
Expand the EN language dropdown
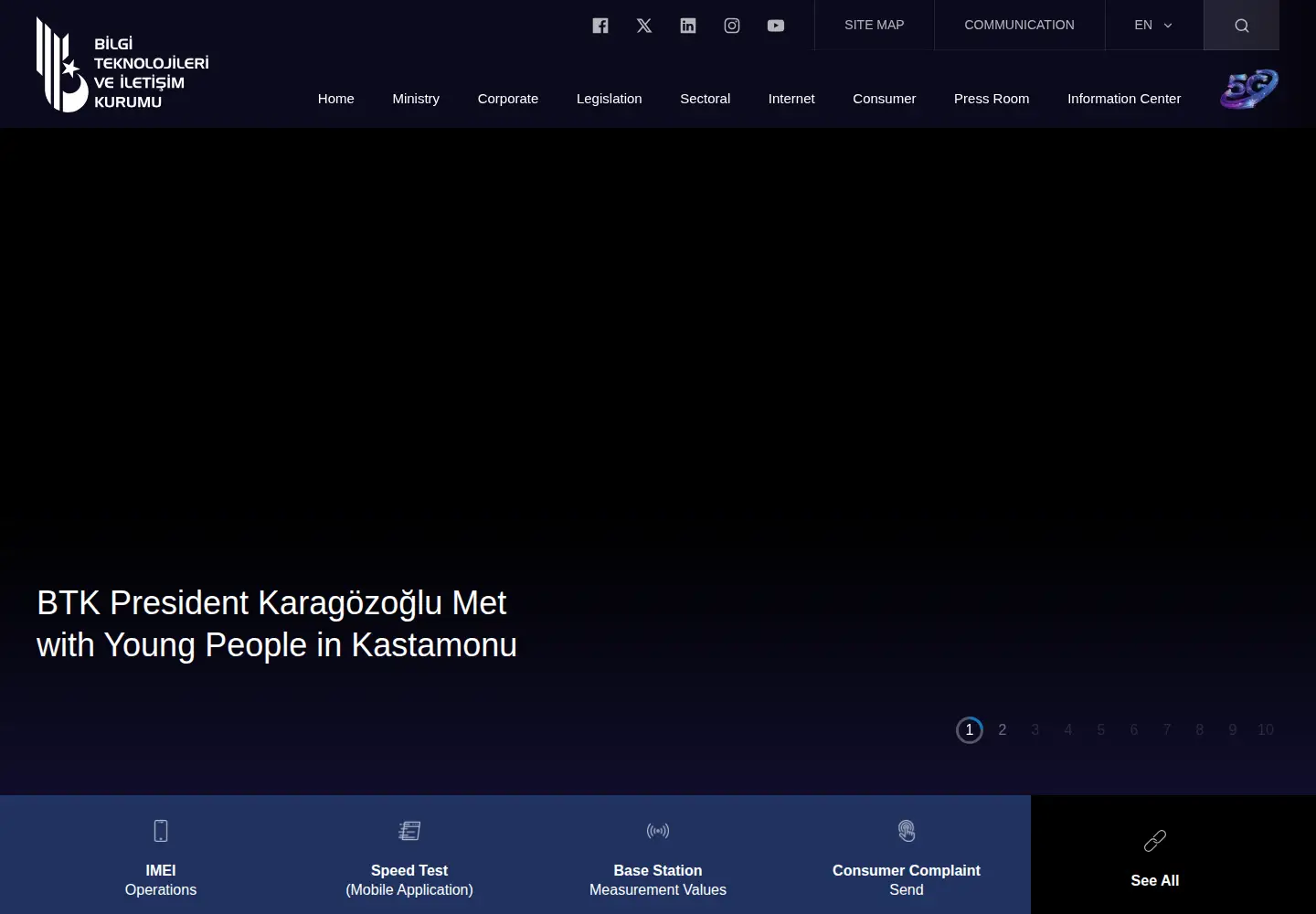1153,26
